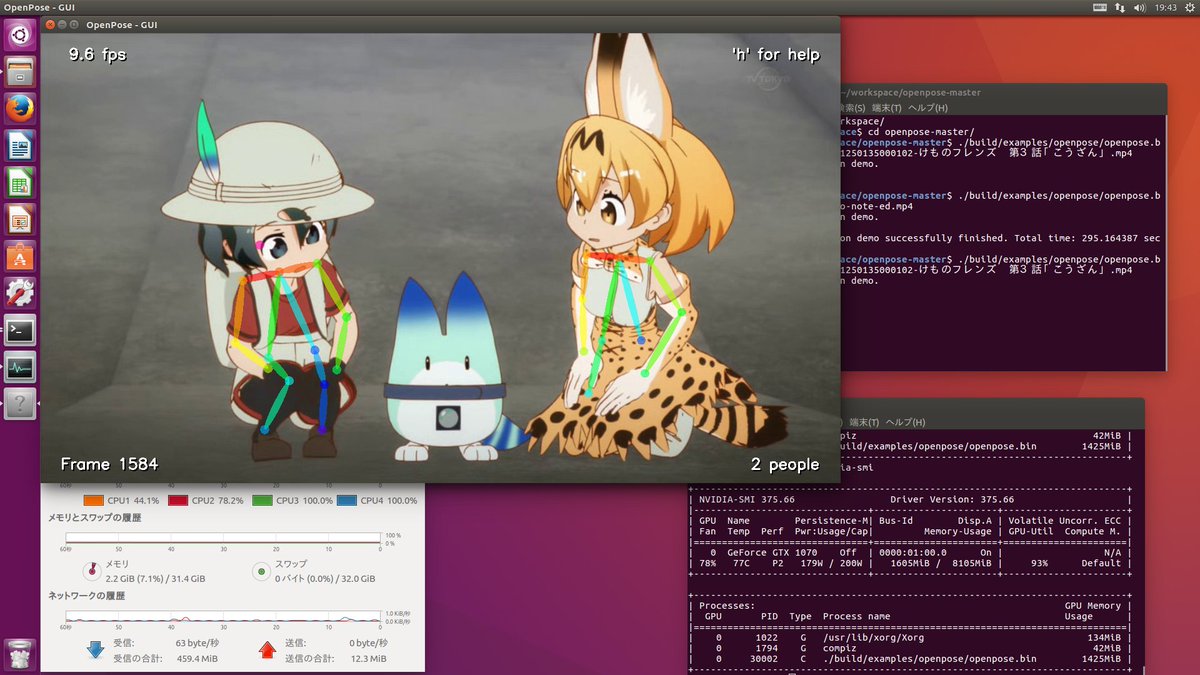Click the red upload arrow in System Monitor
1200x675 pixels.
point(267,650)
